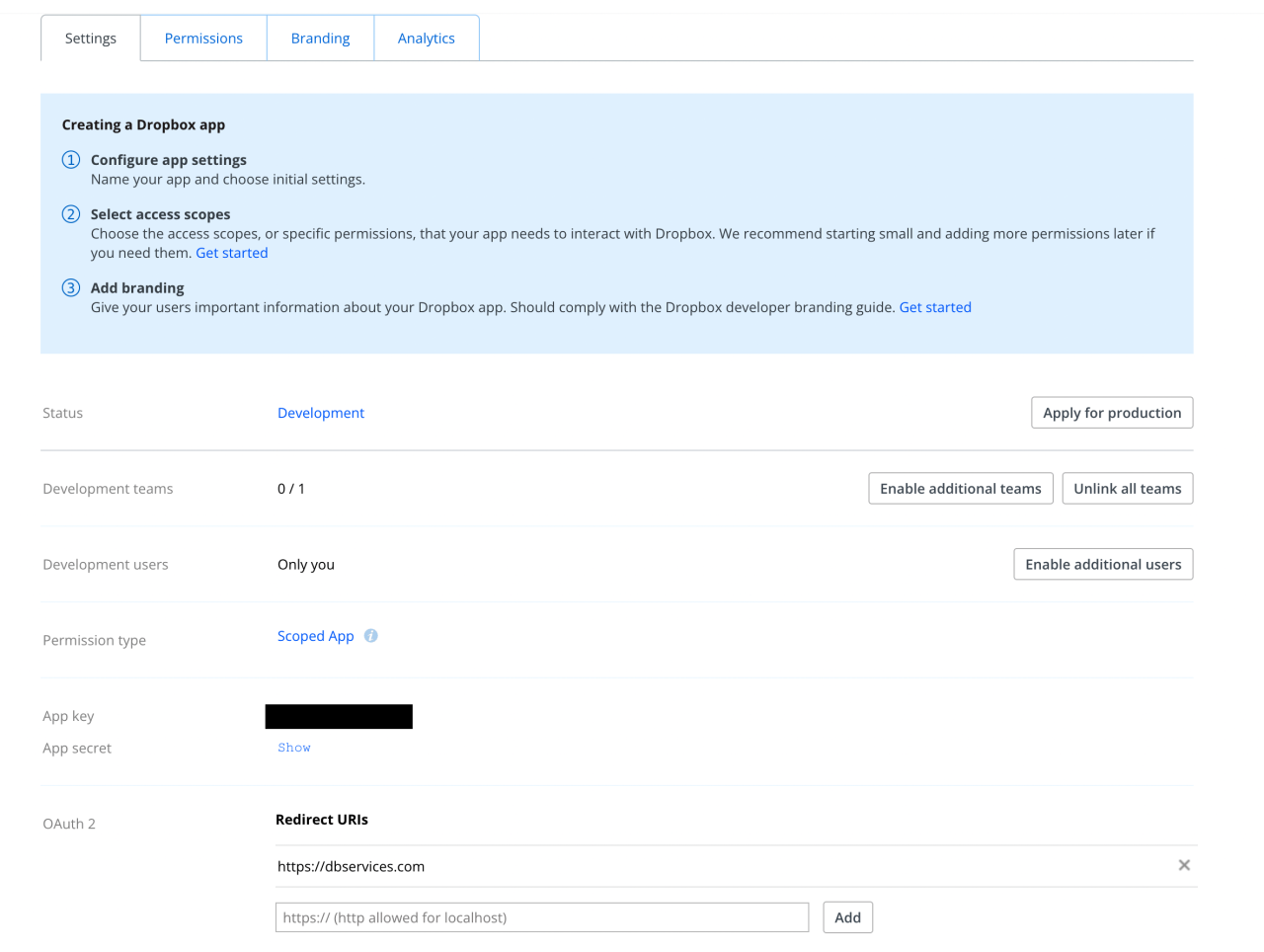The image size is (1264, 952).
Task: Click the 'Redirect URIs' heading
Action: [322, 820]
